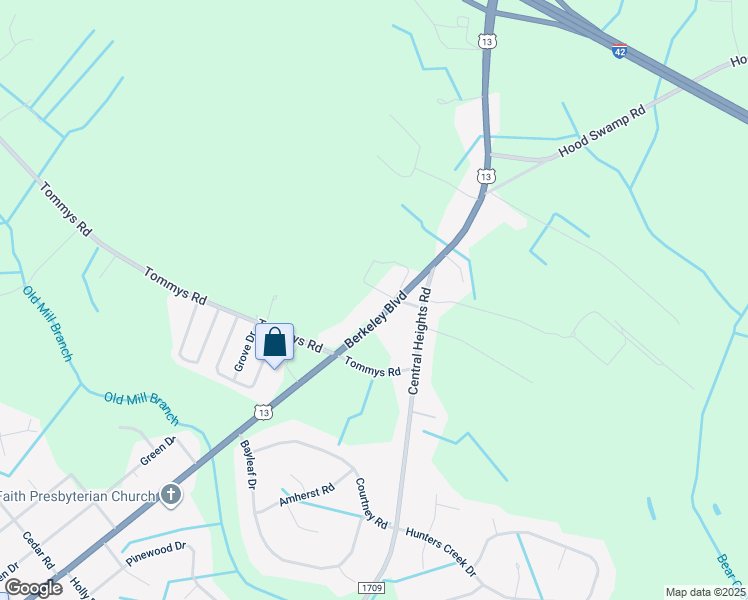
Task: Click the shopping bag map marker
Action: pyautogui.click(x=274, y=345)
